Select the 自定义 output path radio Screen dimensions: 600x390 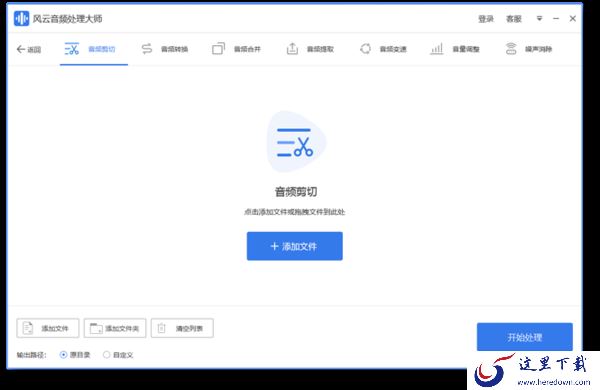(107, 355)
